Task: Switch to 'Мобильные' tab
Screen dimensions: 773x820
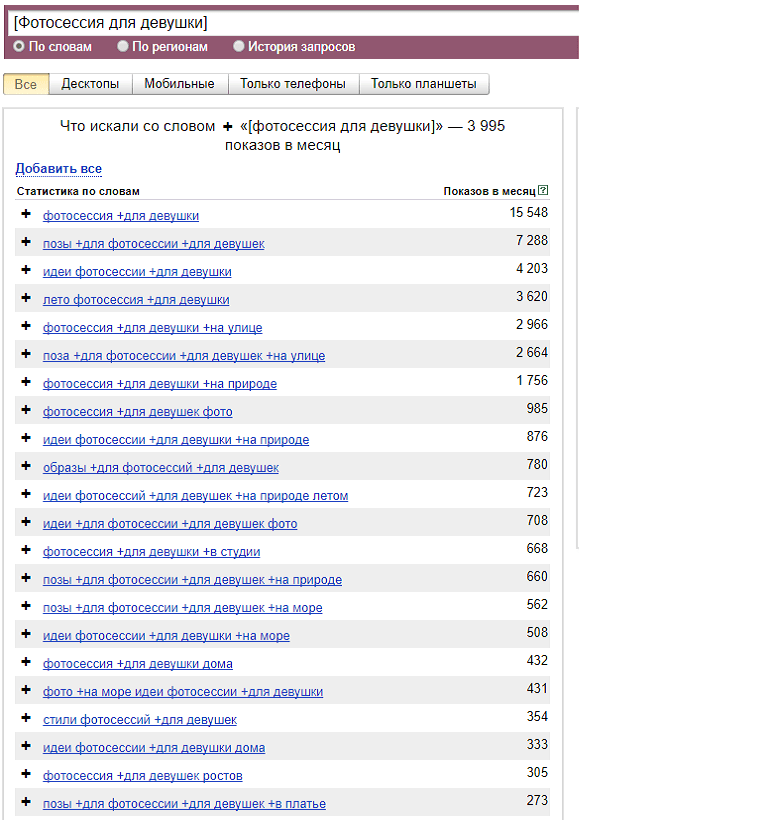Action: (180, 84)
